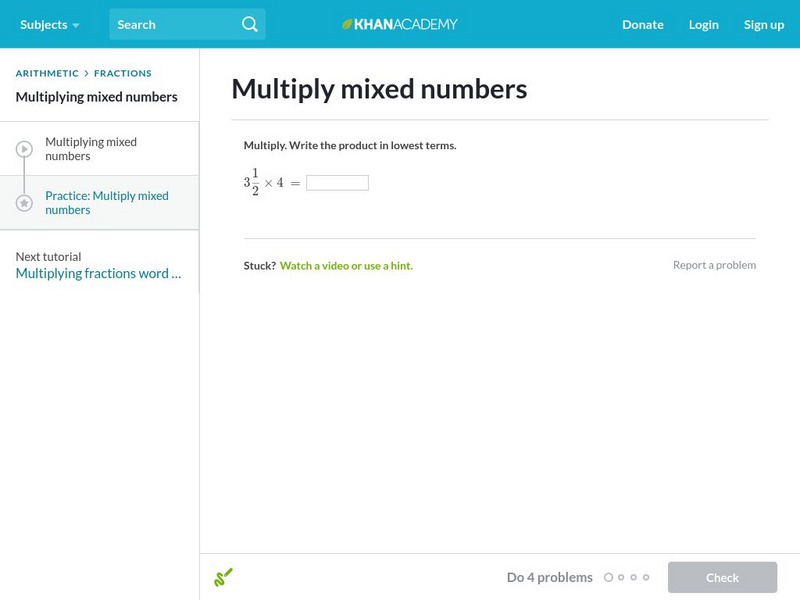
Task: Click the video play icon in sidebar
Action: (x=24, y=149)
